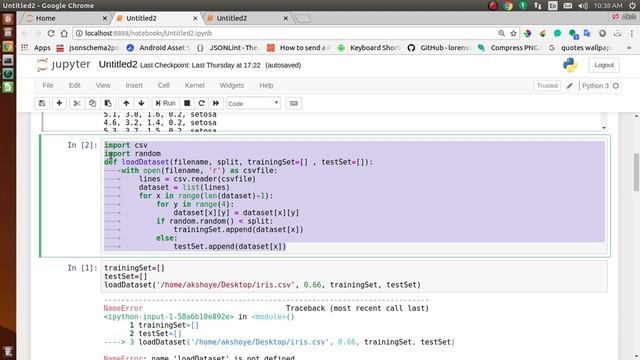Reload the page in Chrome
Viewport: 640px width, 360px height.
click(51, 33)
